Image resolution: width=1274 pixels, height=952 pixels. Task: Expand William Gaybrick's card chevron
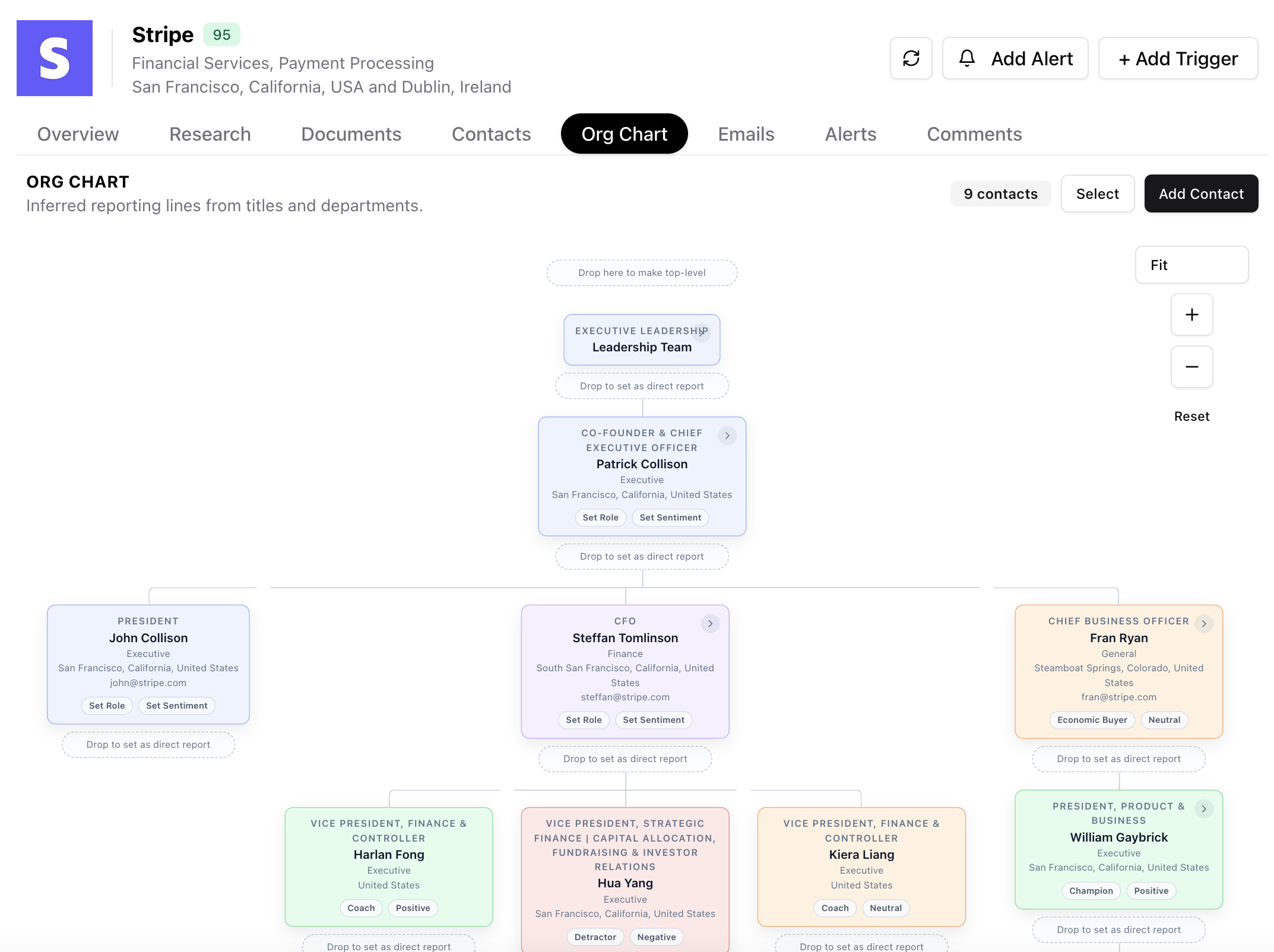click(1204, 808)
